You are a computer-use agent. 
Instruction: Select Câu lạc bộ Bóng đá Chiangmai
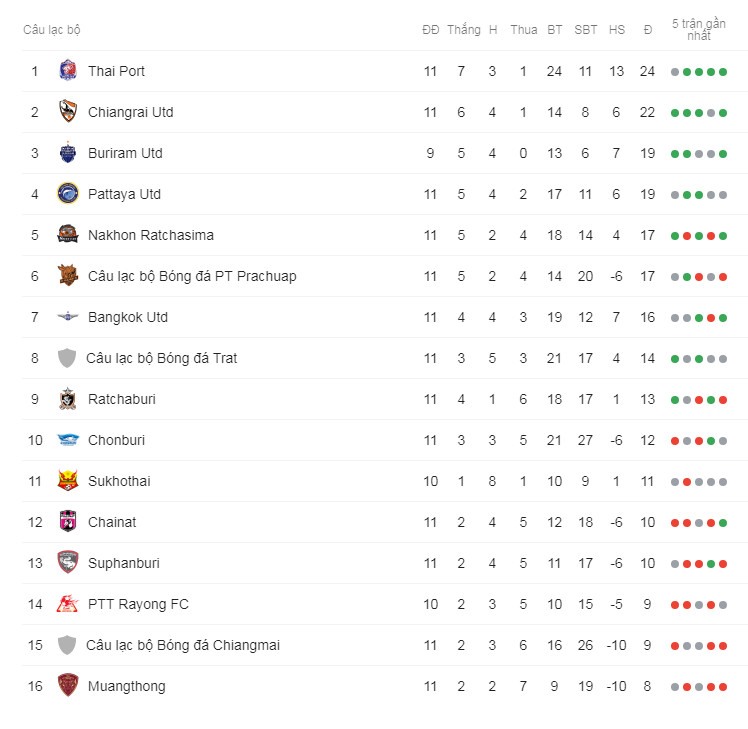coord(183,645)
